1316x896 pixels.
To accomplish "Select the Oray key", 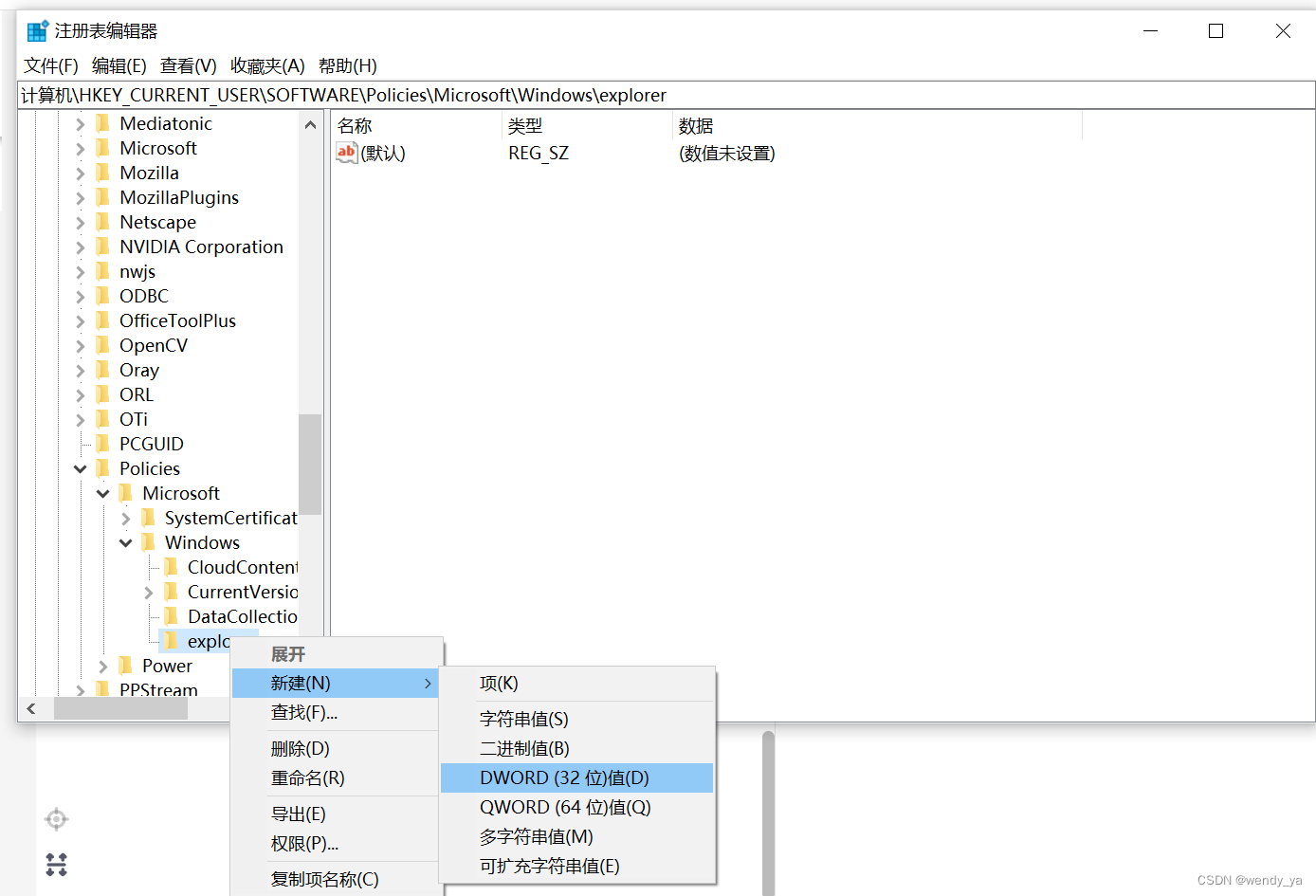I will (x=139, y=370).
